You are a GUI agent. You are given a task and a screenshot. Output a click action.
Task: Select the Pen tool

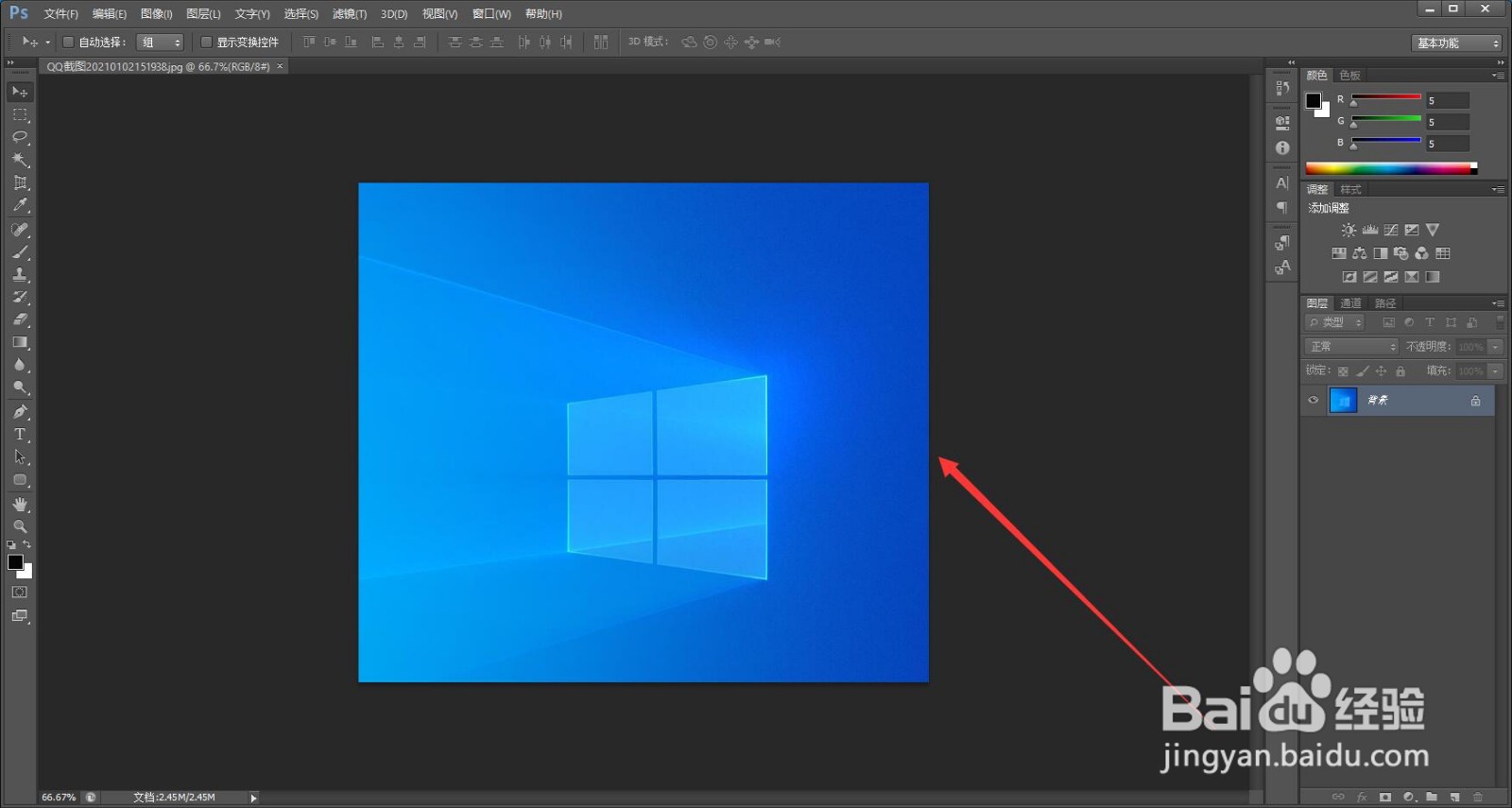20,412
